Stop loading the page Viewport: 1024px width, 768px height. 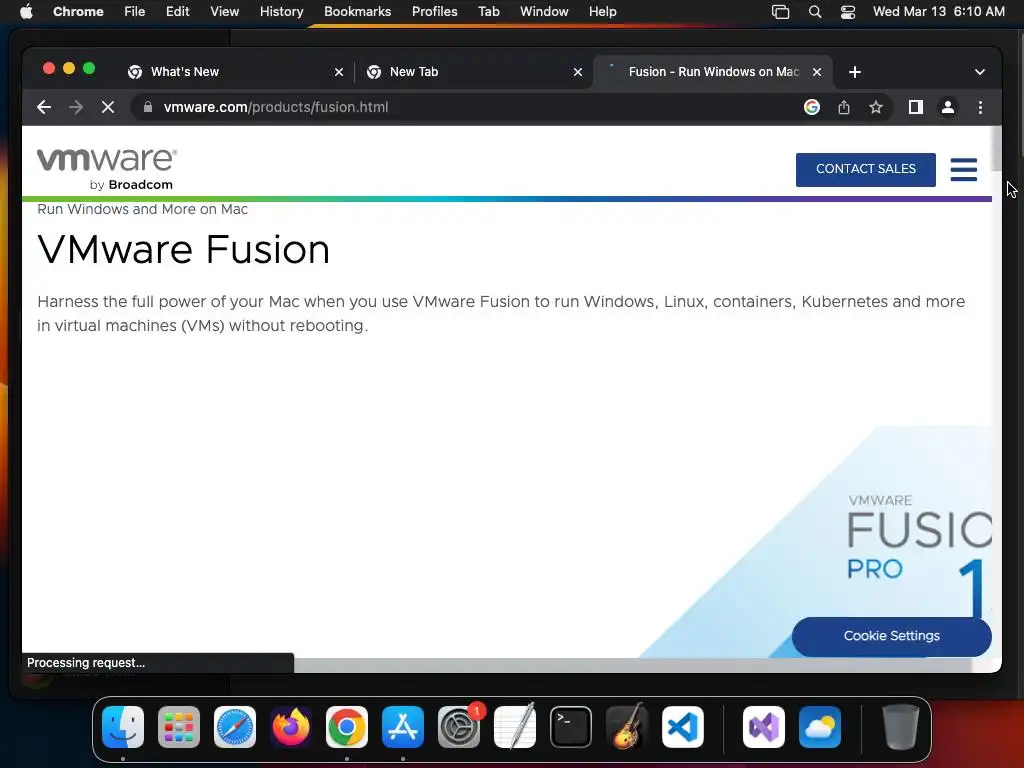[x=108, y=107]
